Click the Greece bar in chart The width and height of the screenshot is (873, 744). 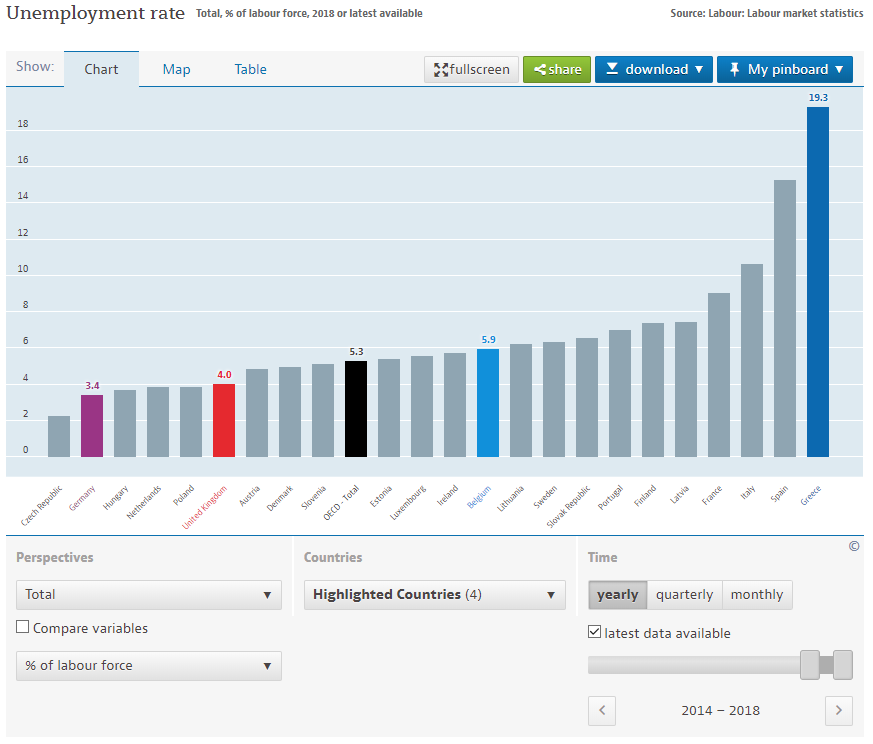point(817,281)
